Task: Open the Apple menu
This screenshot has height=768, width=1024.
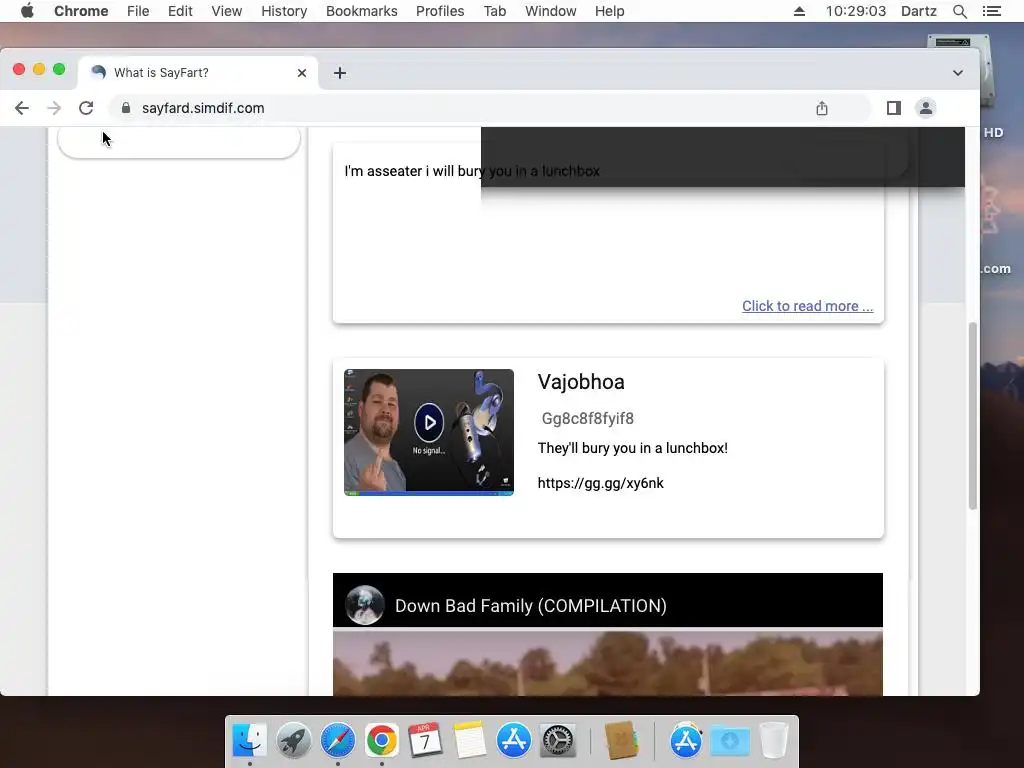Action: click(27, 11)
